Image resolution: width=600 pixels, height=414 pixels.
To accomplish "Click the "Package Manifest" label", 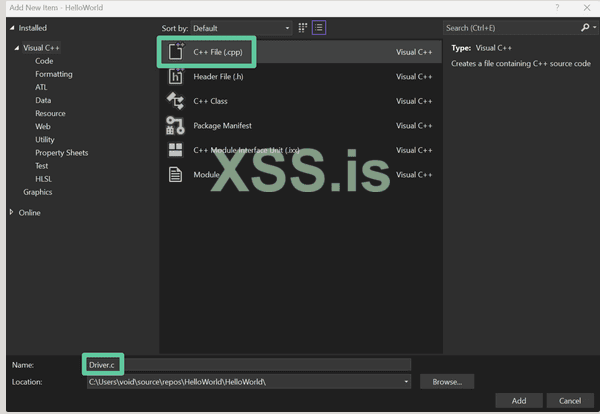I will tap(222, 126).
